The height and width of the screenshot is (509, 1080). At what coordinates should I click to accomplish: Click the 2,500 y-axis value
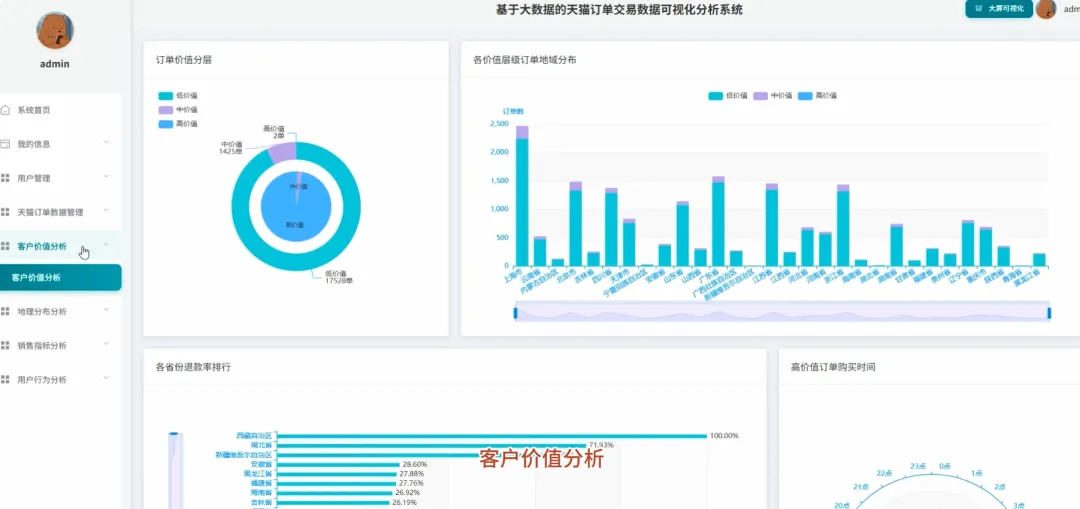(499, 124)
